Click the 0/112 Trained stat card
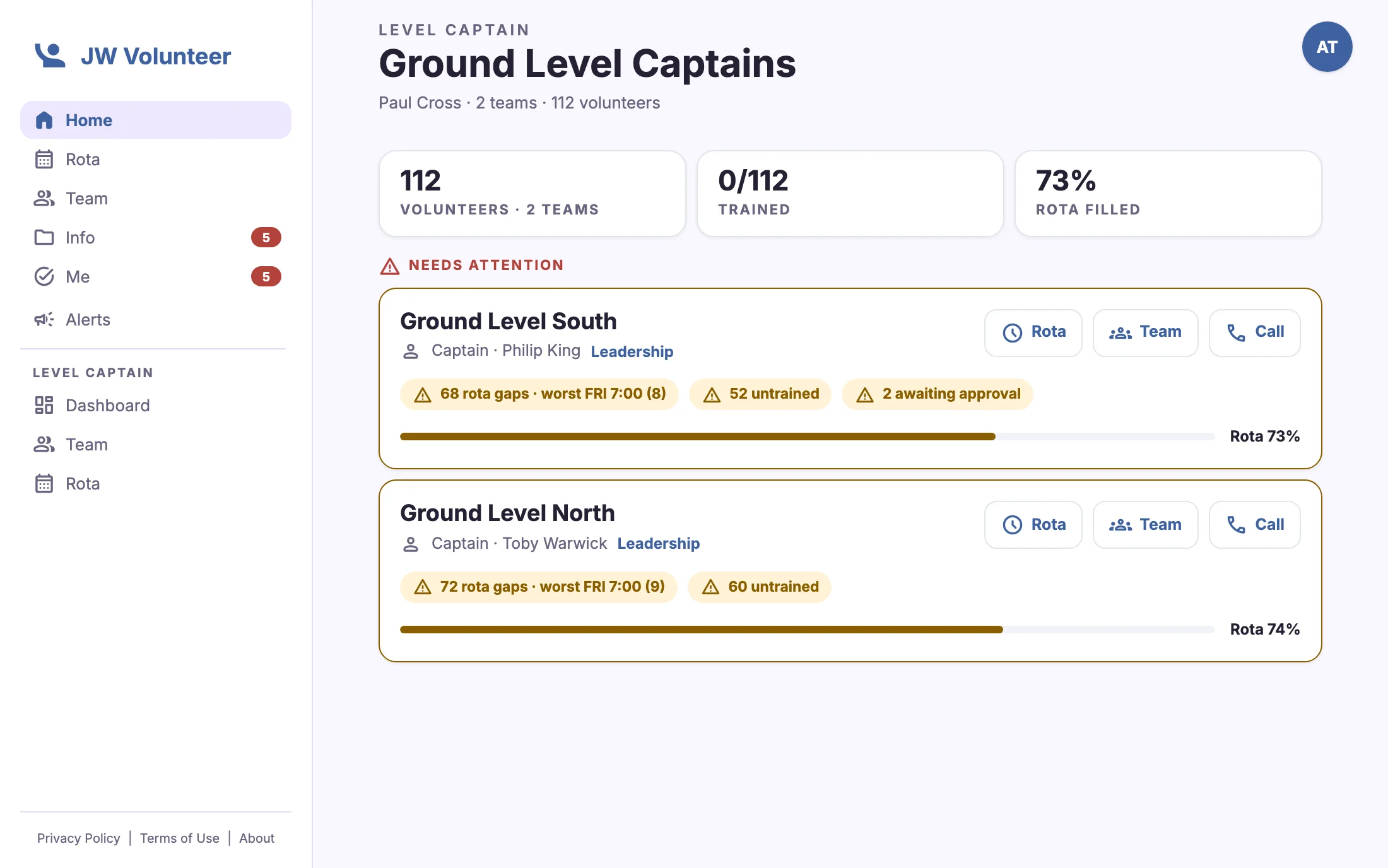 point(850,194)
